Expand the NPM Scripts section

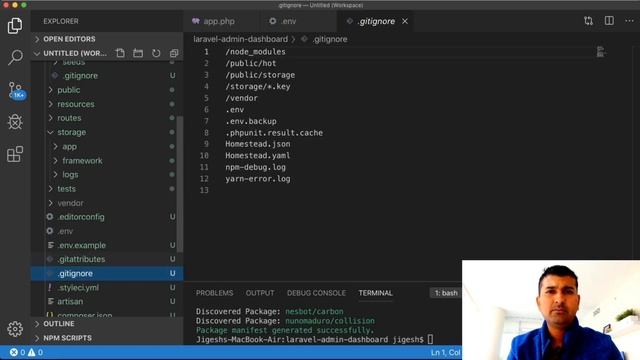pyautogui.click(x=107, y=338)
